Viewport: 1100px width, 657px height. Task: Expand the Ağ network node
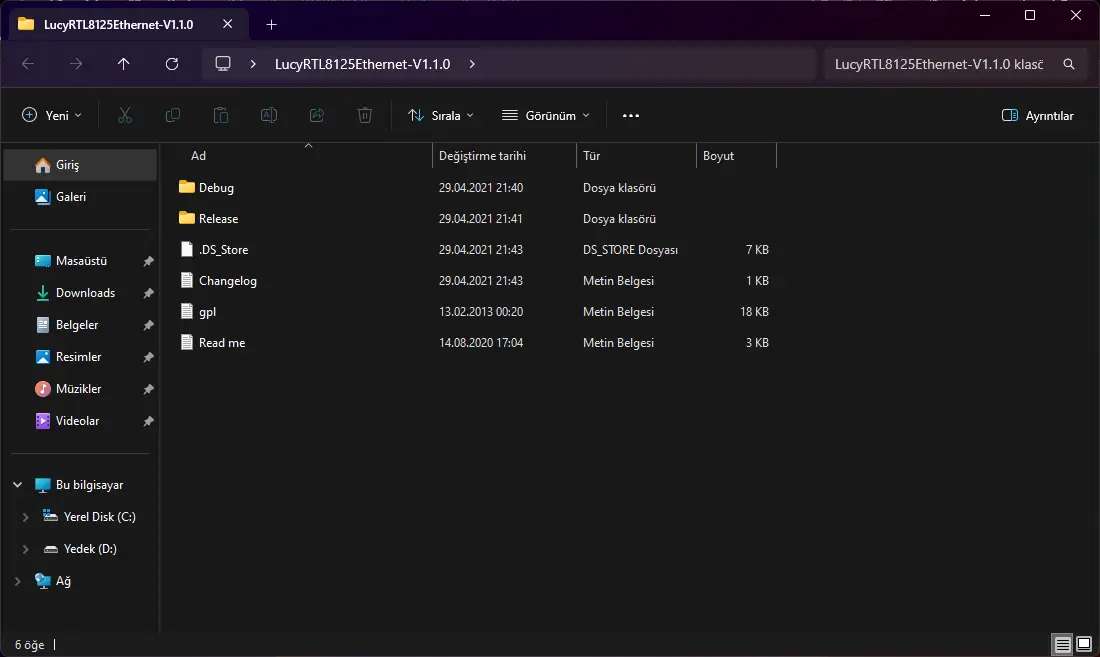(x=18, y=581)
